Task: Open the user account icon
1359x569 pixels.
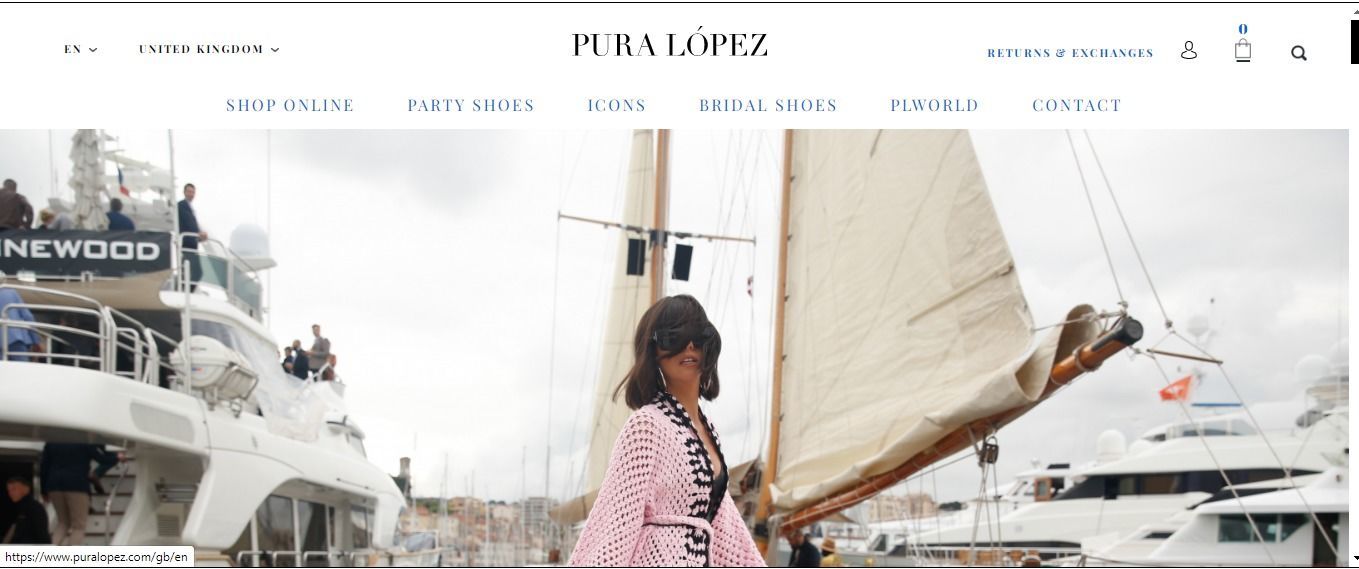Action: point(1188,50)
